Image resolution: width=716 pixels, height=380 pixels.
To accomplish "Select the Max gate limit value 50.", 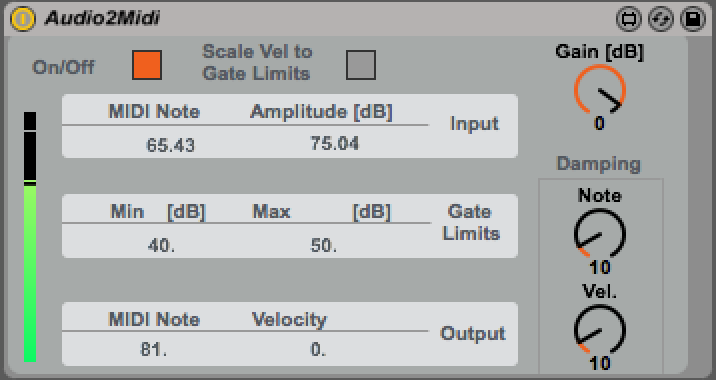I will point(324,245).
